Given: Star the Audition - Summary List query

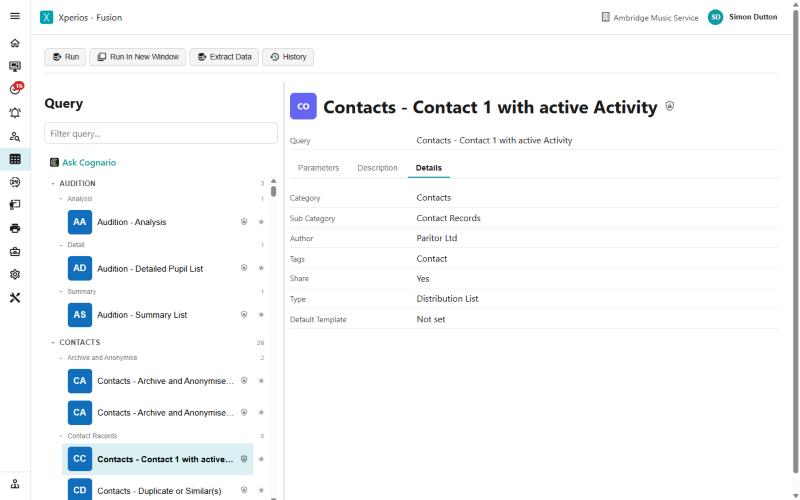Looking at the screenshot, I should click(x=261, y=315).
